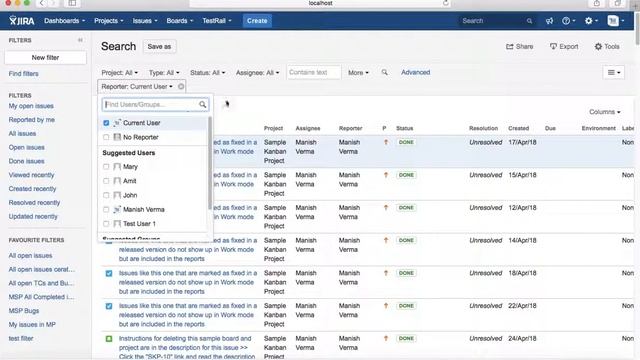Viewport: 640px width, 360px height.
Task: Open the Reported by me filter
Action: tap(31, 120)
